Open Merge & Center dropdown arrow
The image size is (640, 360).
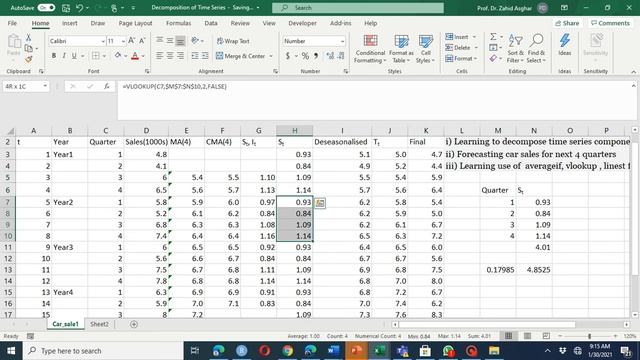(271, 56)
